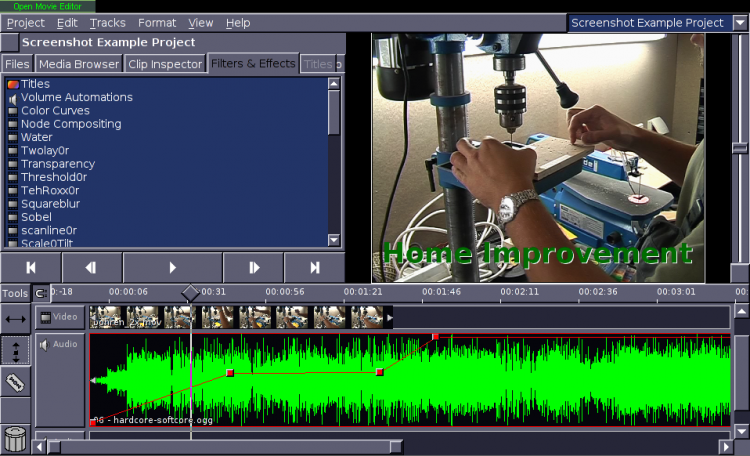Open the View menu
Image resolution: width=750 pixels, height=456 pixels.
tap(200, 23)
